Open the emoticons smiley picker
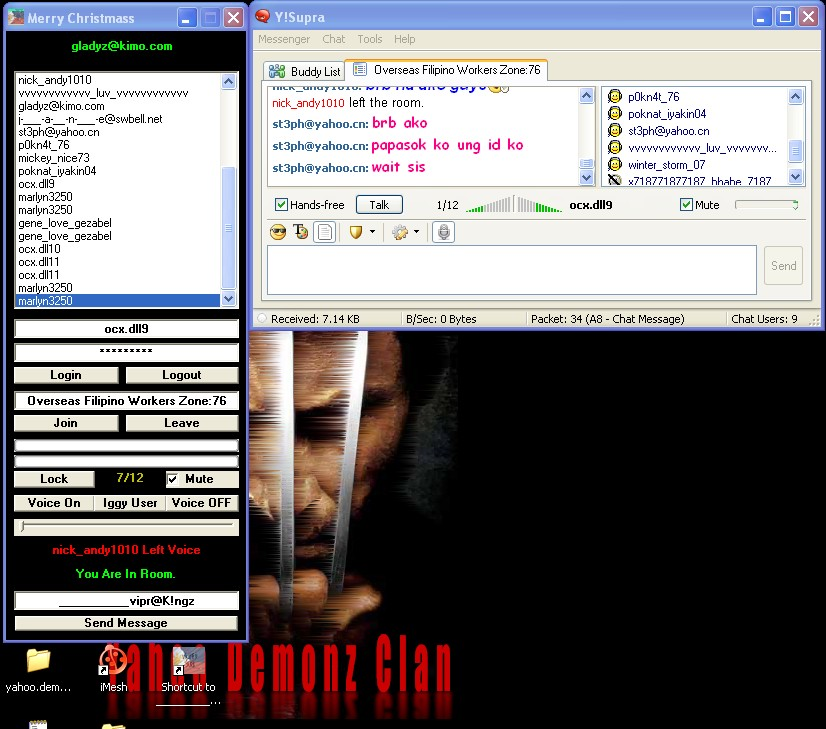 click(x=278, y=232)
